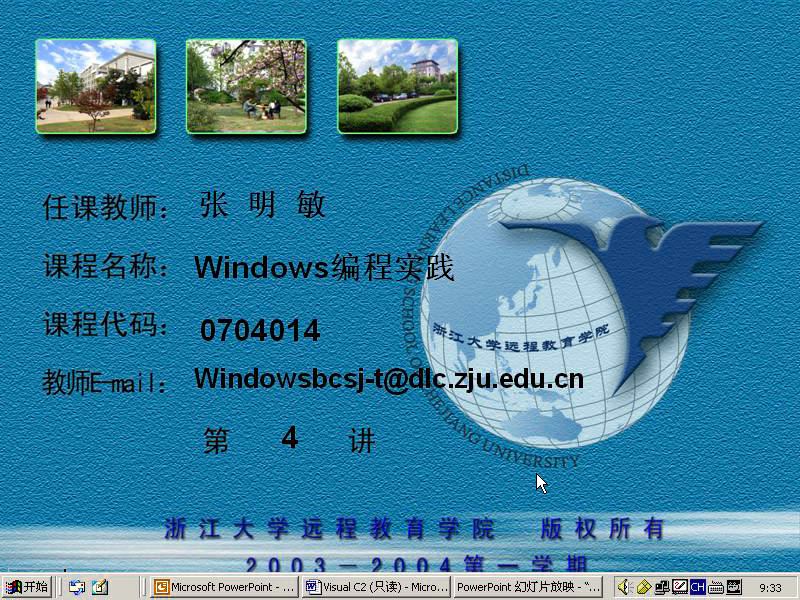800x600 pixels.
Task: Click the red-edged pen pad tray icon
Action: pos(680,587)
